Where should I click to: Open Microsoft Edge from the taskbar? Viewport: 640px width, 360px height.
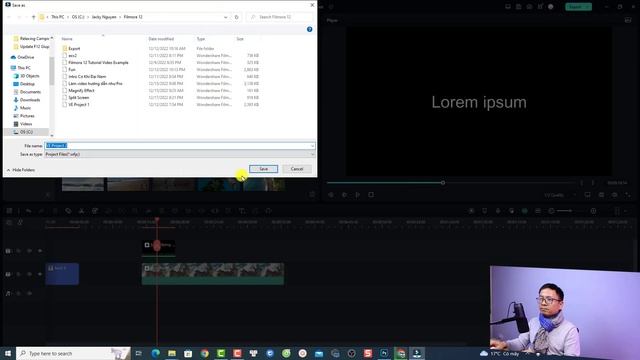point(156,353)
